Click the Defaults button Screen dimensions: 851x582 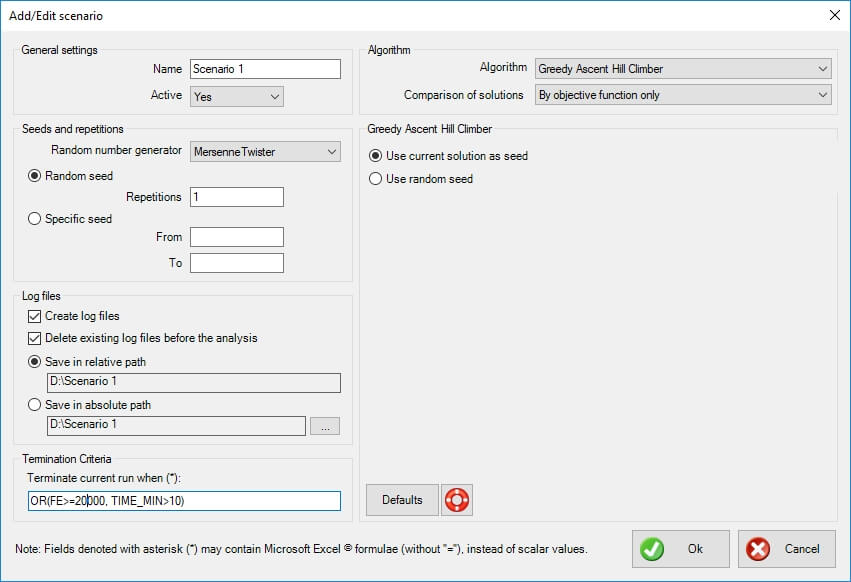[401, 499]
